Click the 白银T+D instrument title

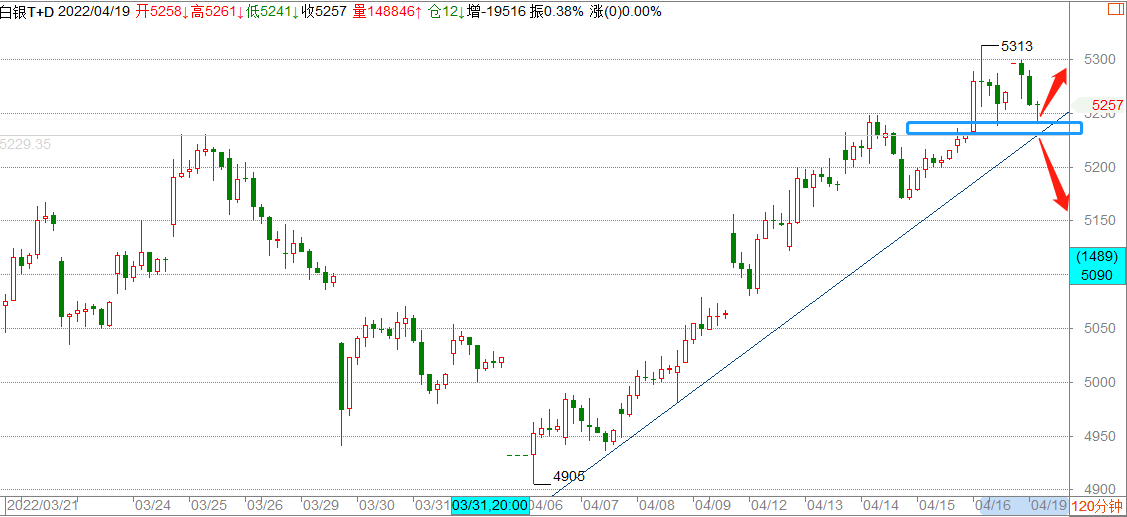tap(26, 12)
